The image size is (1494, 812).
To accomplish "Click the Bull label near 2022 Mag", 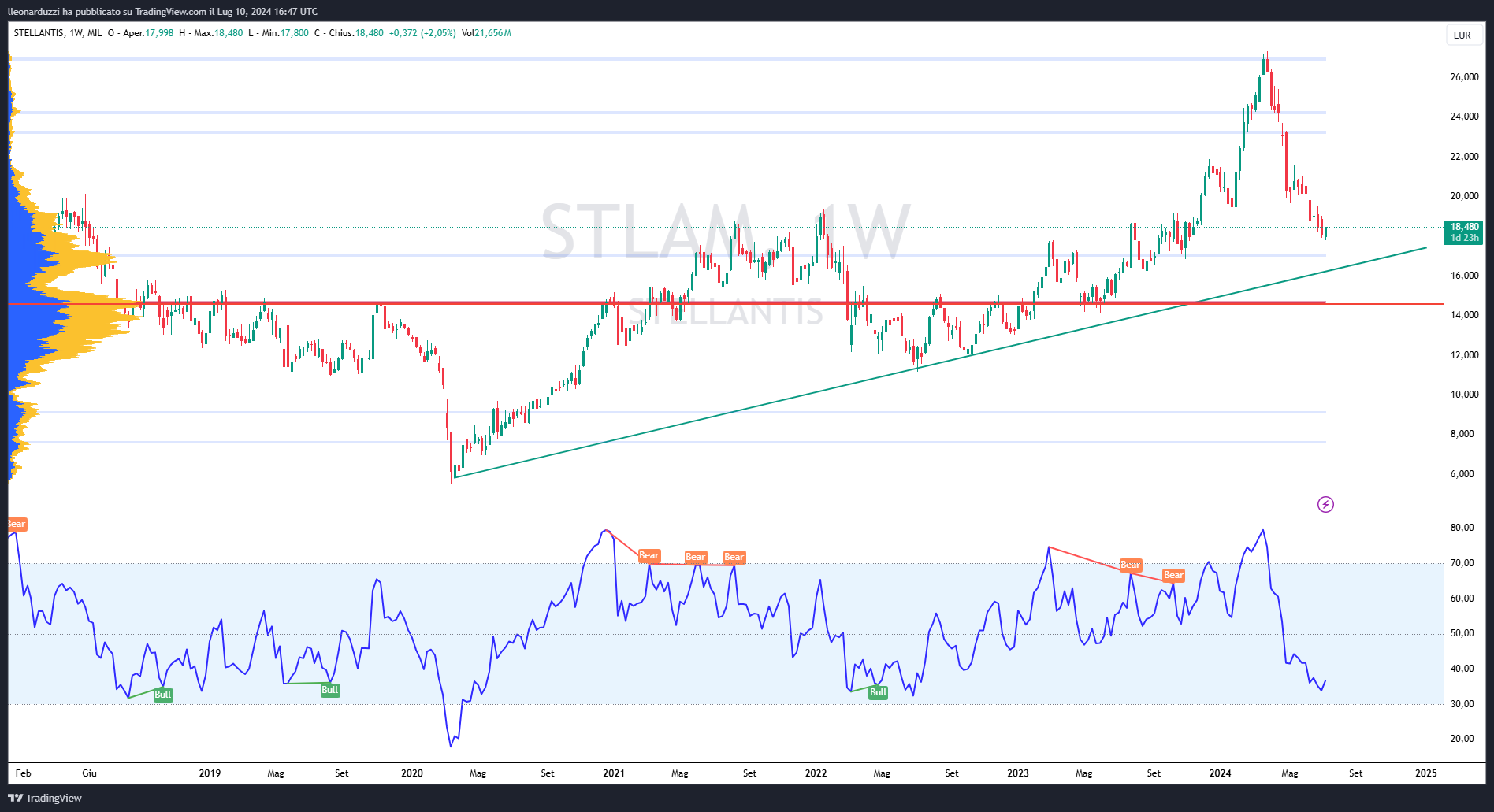I will [x=878, y=692].
